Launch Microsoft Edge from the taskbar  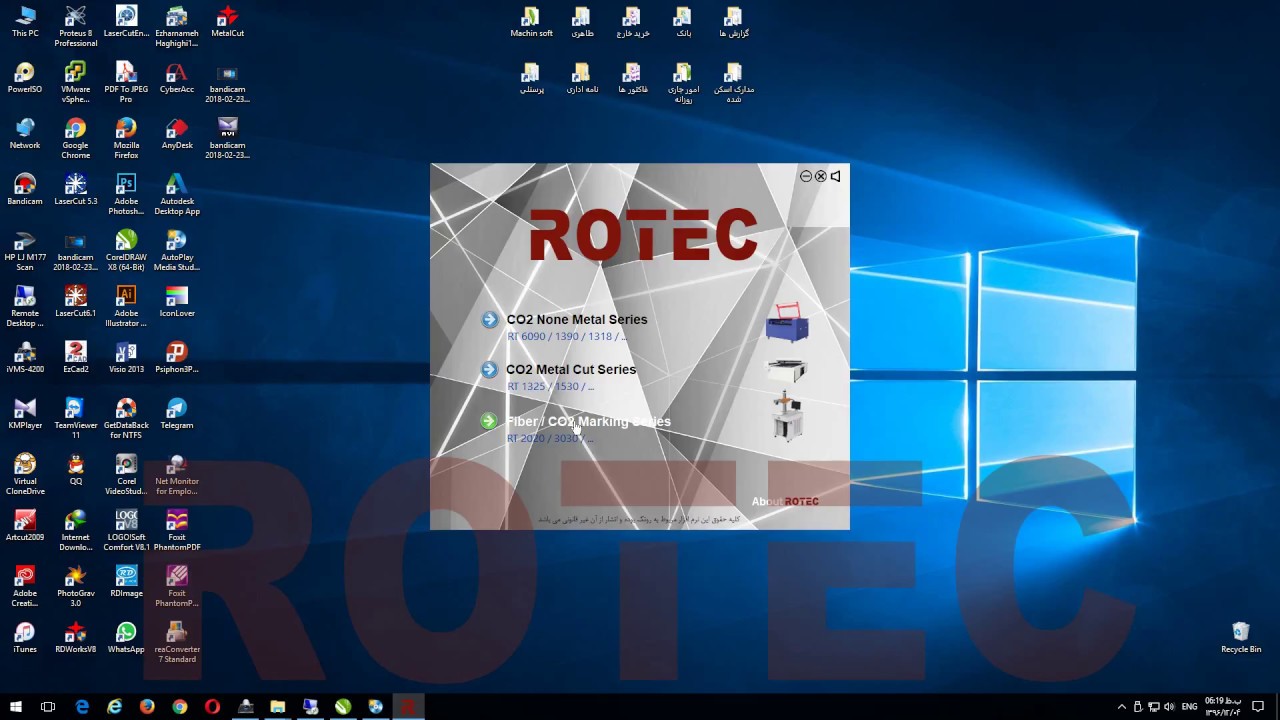(x=82, y=707)
